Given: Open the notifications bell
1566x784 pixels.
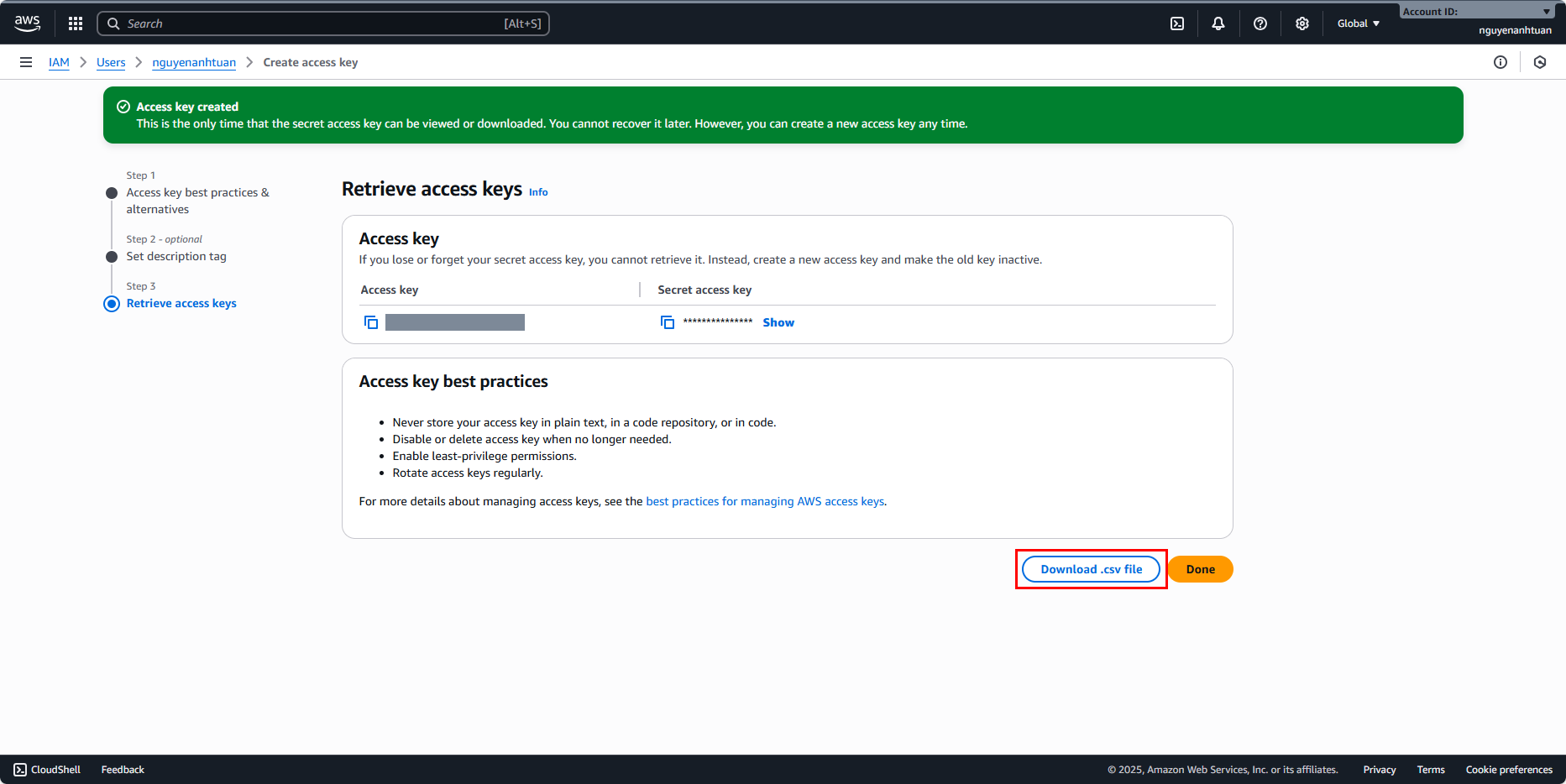Looking at the screenshot, I should coord(1218,24).
